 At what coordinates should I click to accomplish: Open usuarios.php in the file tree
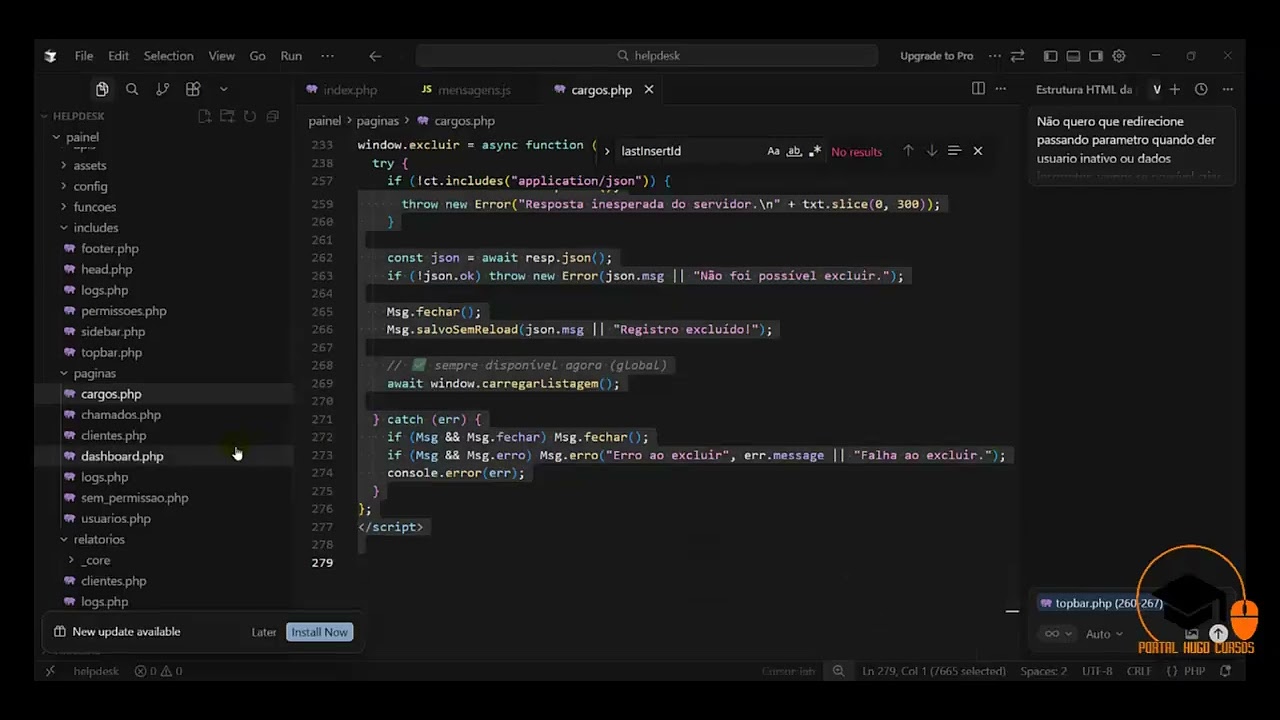[x=116, y=518]
